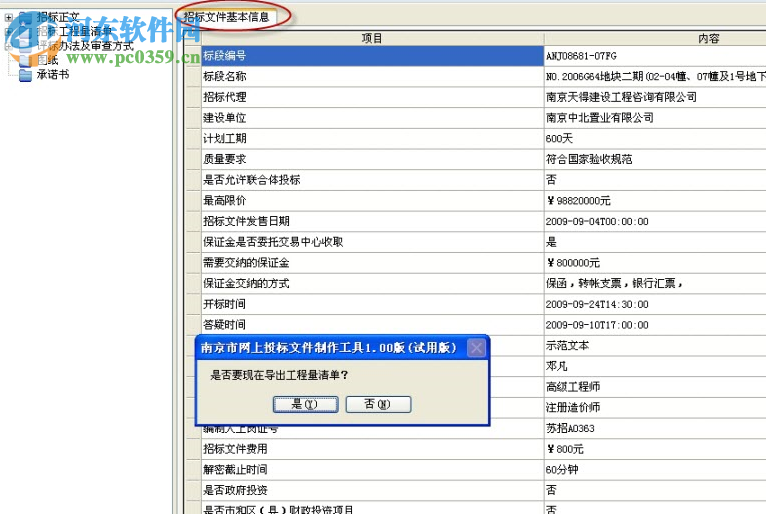Select the 保证金交纳的方式 cell
766x514 pixels.
pos(372,283)
